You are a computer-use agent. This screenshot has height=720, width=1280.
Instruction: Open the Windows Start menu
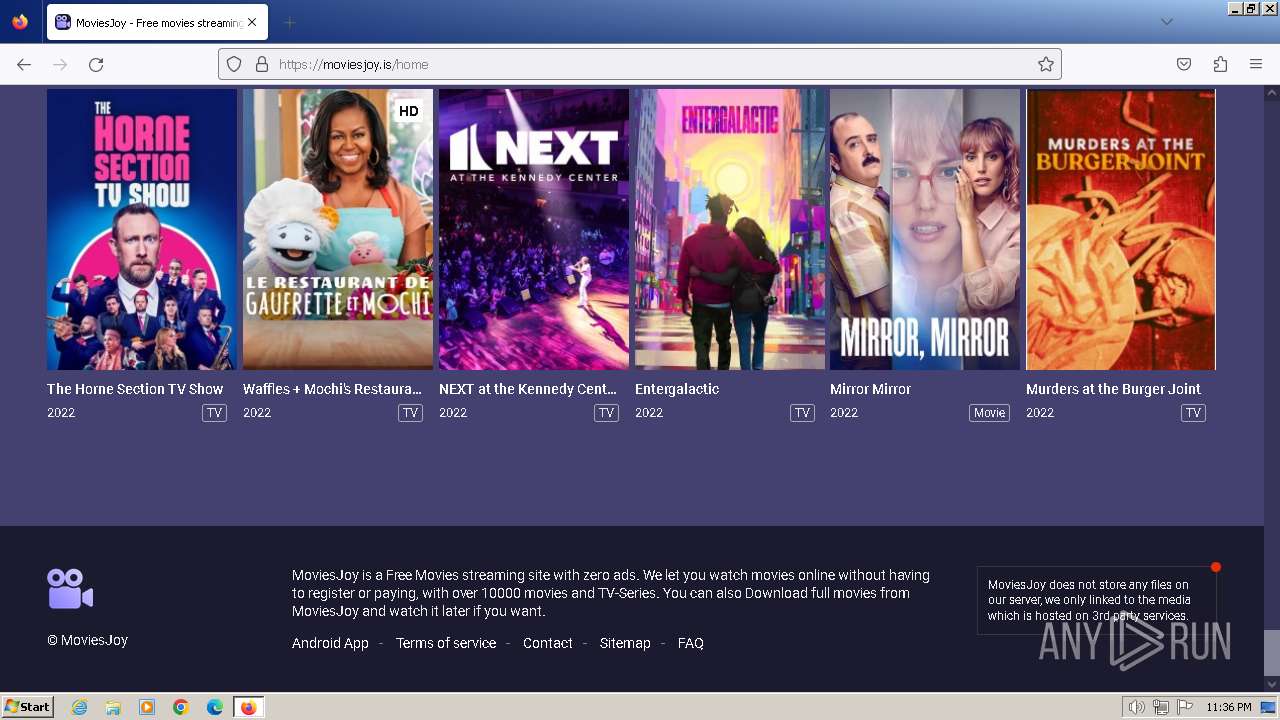(x=28, y=707)
